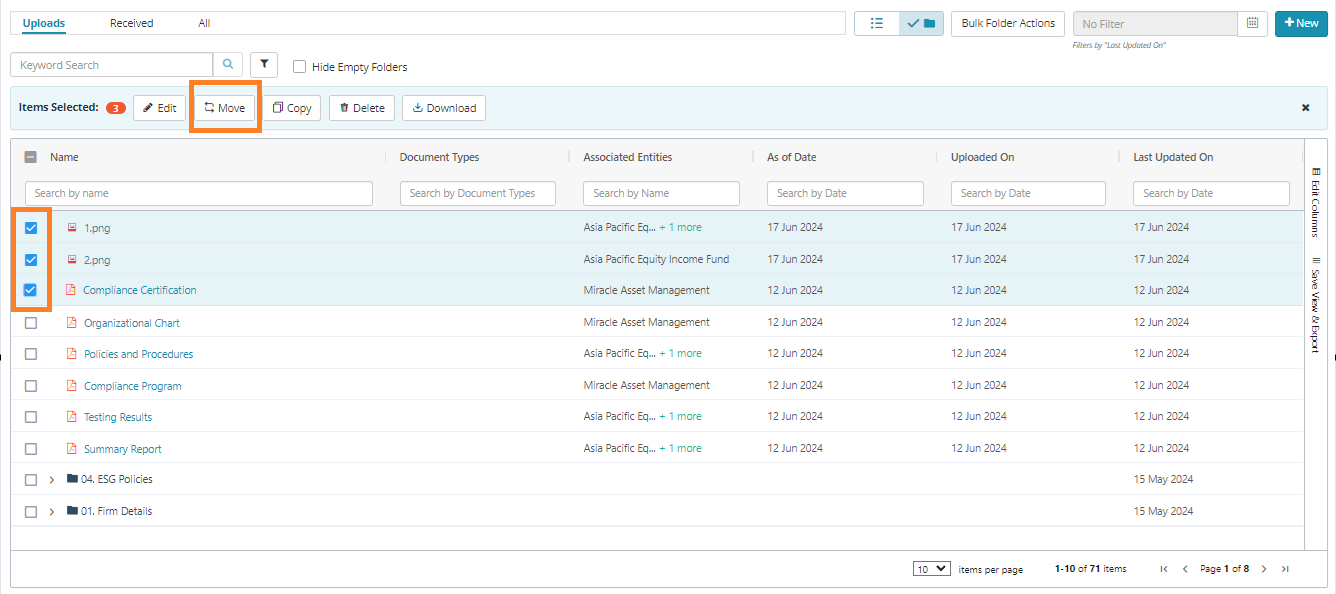
Task: Switch to list view icon
Action: [877, 23]
